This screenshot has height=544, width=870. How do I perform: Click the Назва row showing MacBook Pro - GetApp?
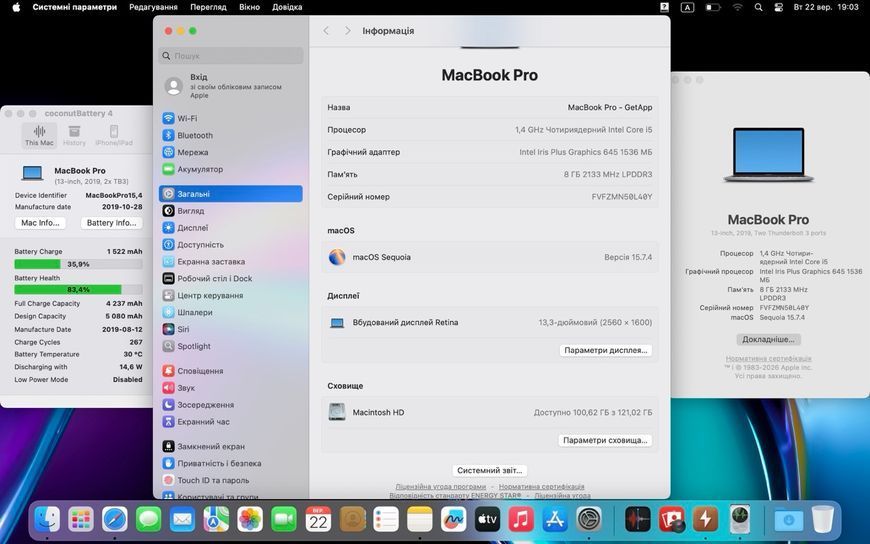click(490, 107)
